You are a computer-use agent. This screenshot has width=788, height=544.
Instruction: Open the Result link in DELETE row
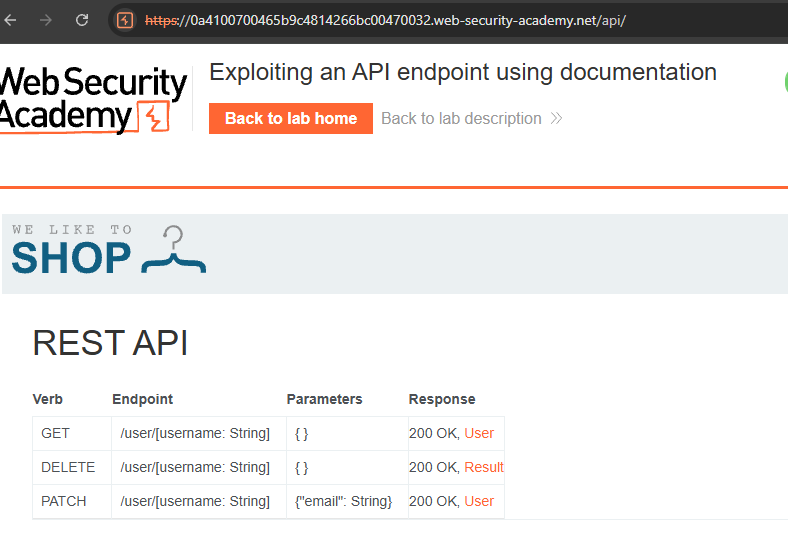(x=483, y=468)
